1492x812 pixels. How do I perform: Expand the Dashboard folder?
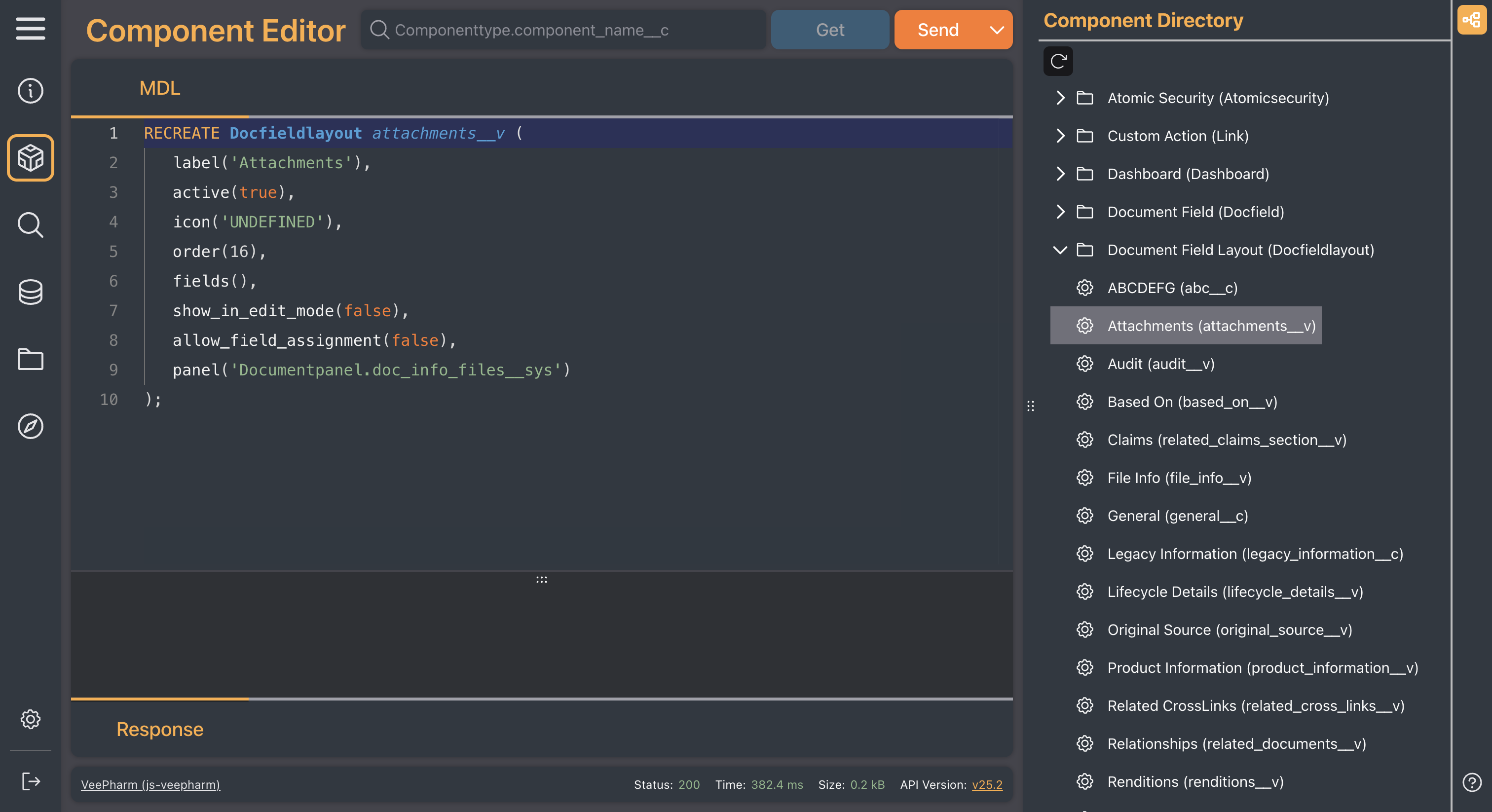pyautogui.click(x=1060, y=174)
